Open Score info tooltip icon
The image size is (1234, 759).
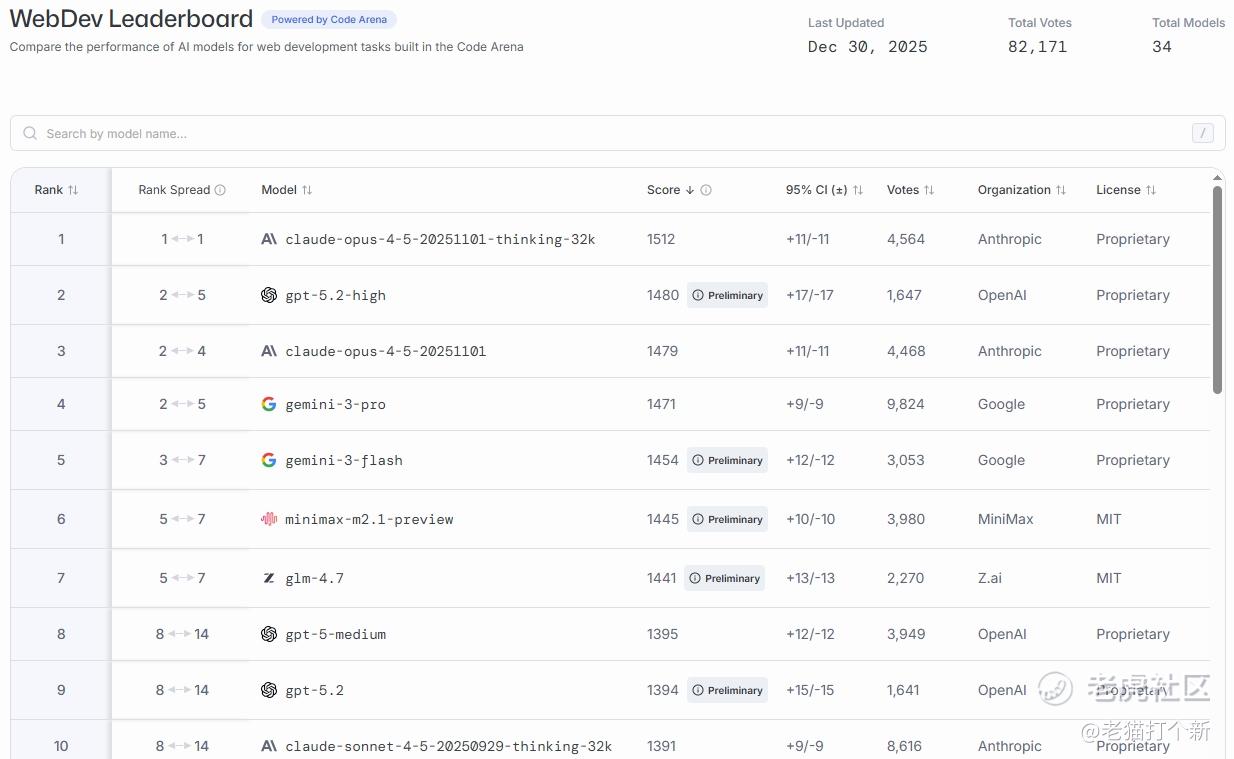pos(706,190)
